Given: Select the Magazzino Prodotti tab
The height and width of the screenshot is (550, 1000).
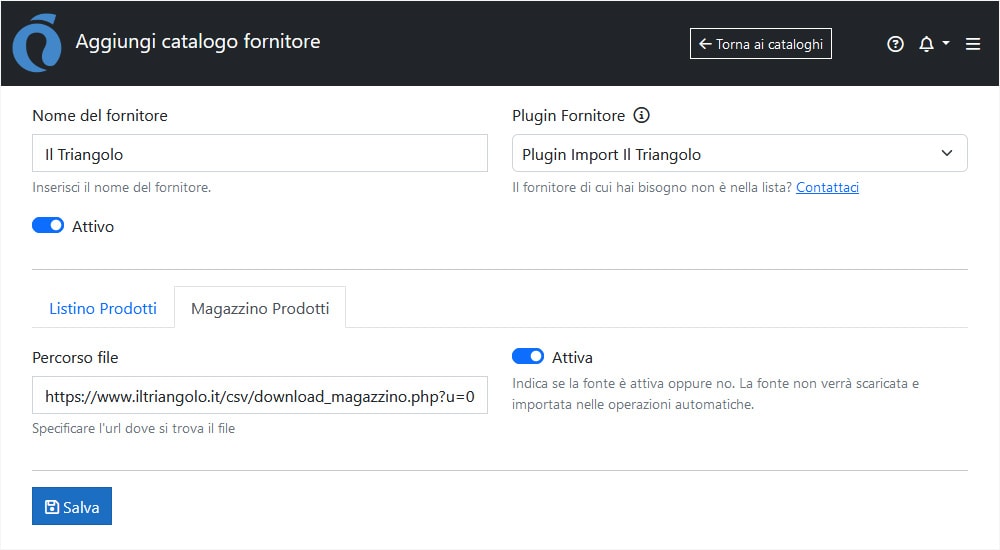Looking at the screenshot, I should pos(260,309).
